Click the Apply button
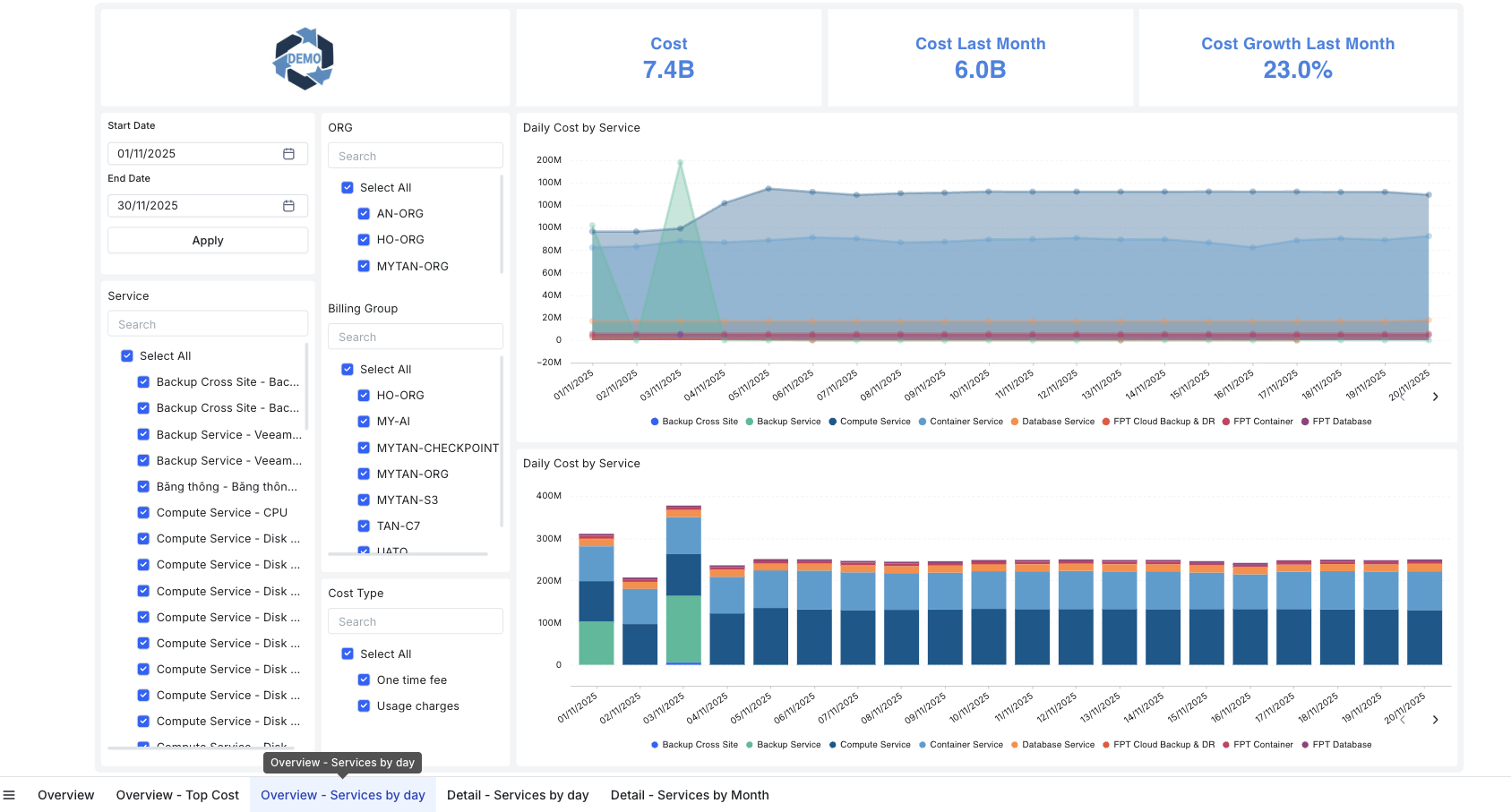Image resolution: width=1511 pixels, height=812 pixels. tap(207, 240)
